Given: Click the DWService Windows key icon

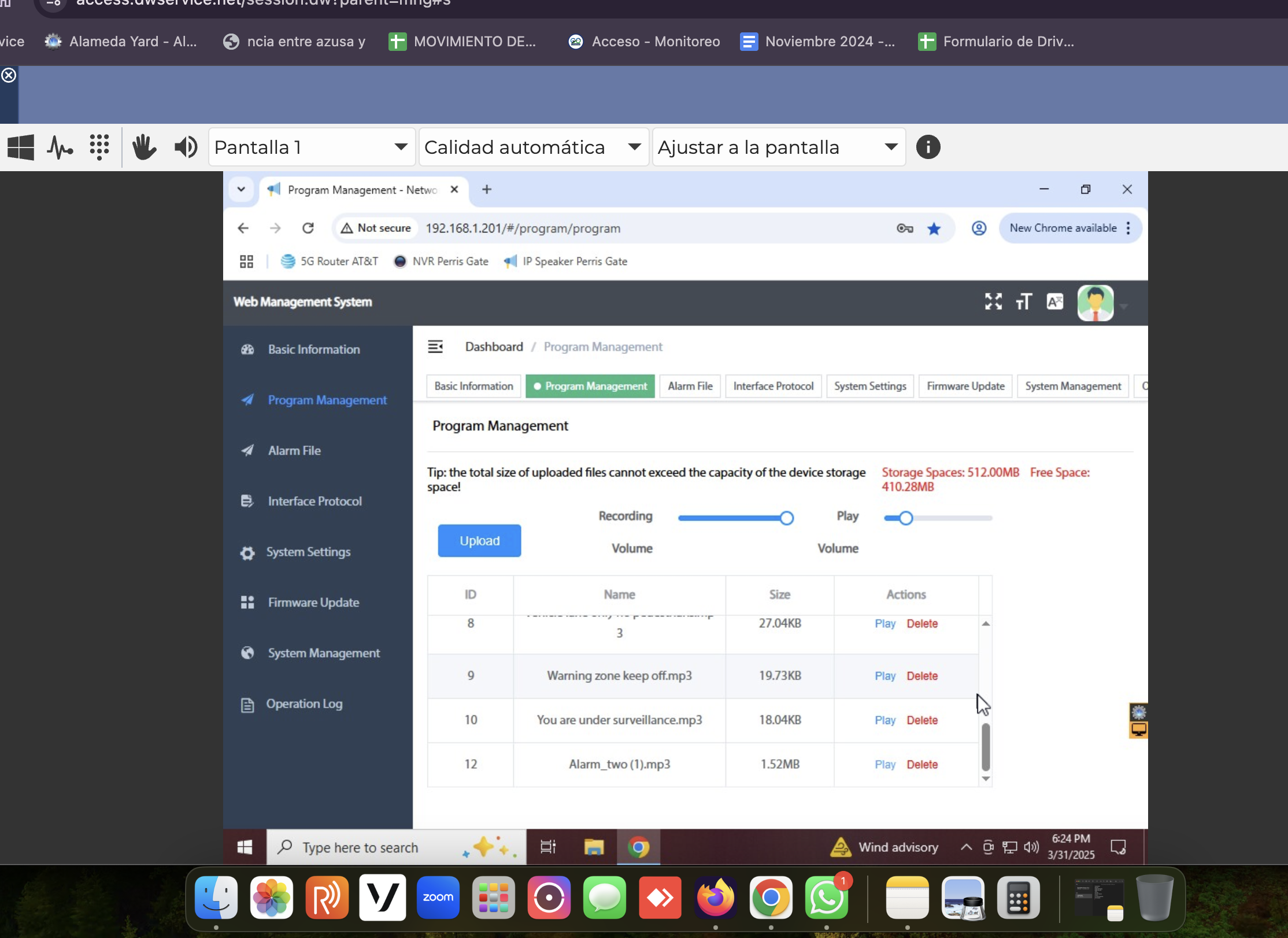Looking at the screenshot, I should (x=21, y=147).
